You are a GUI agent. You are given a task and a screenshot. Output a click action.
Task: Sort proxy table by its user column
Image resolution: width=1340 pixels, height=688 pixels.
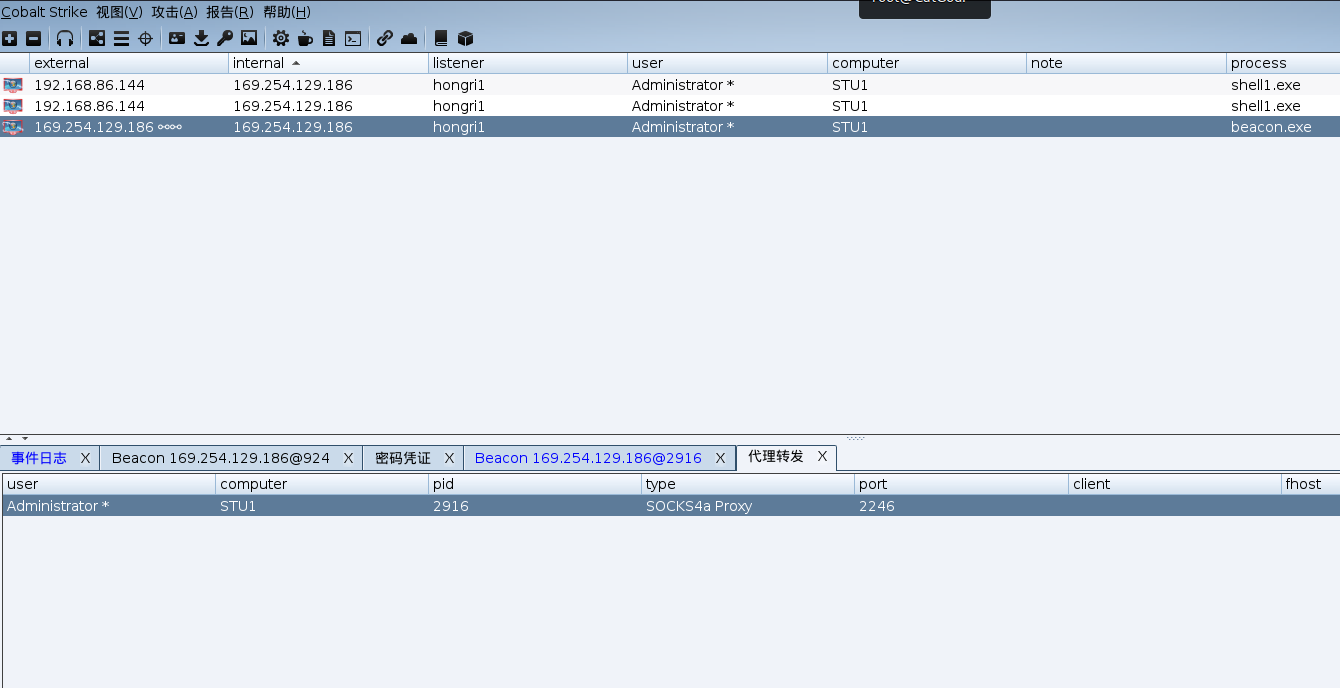109,484
